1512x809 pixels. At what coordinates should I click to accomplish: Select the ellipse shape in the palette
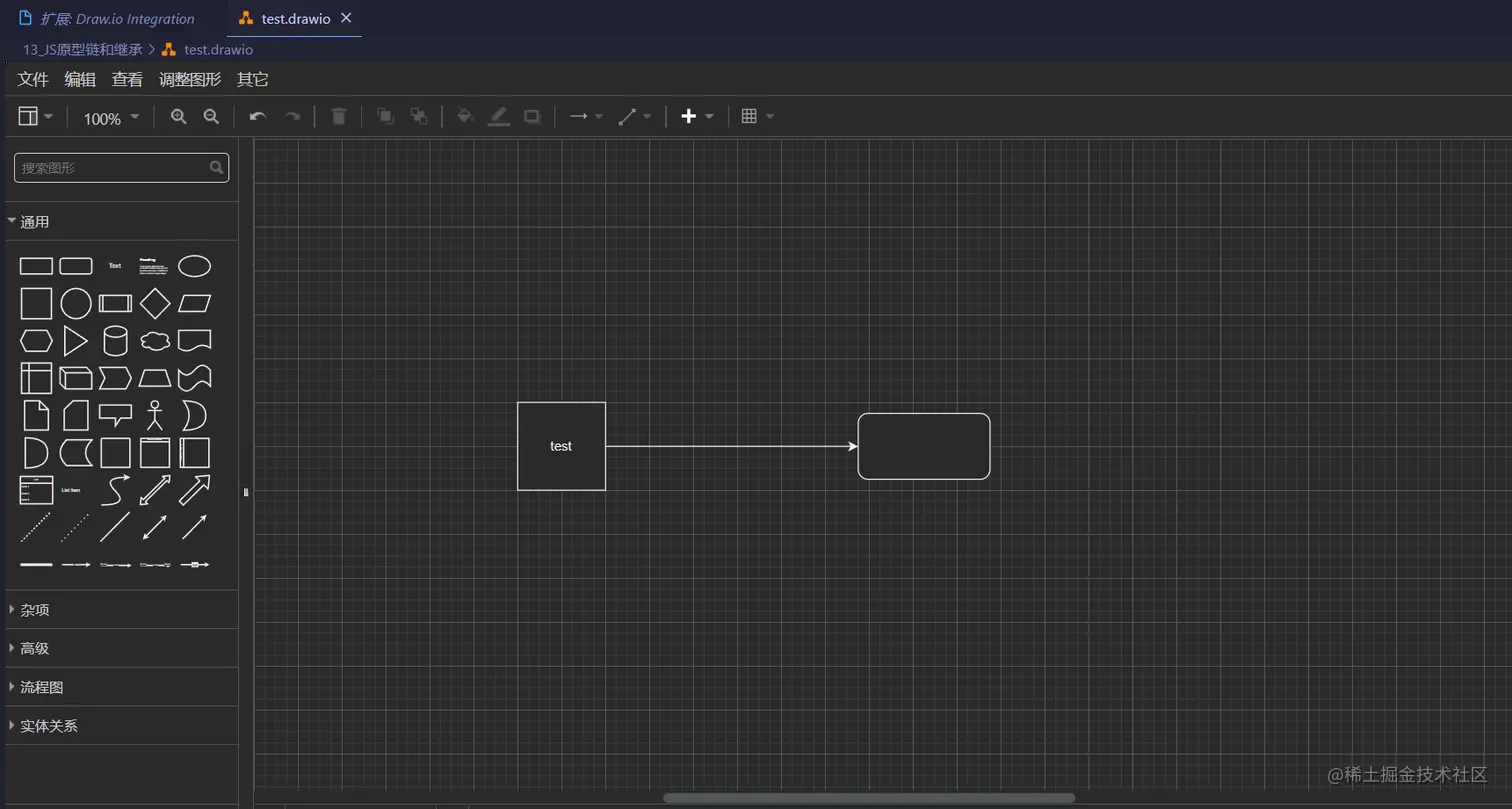click(194, 266)
